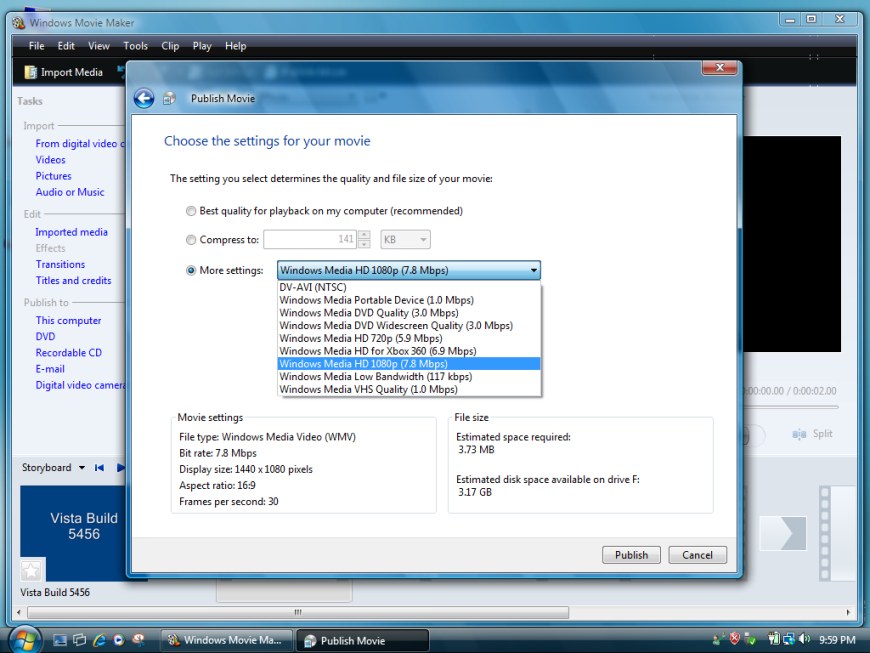Open the Edit menu
The height and width of the screenshot is (653, 870).
pyautogui.click(x=66, y=46)
